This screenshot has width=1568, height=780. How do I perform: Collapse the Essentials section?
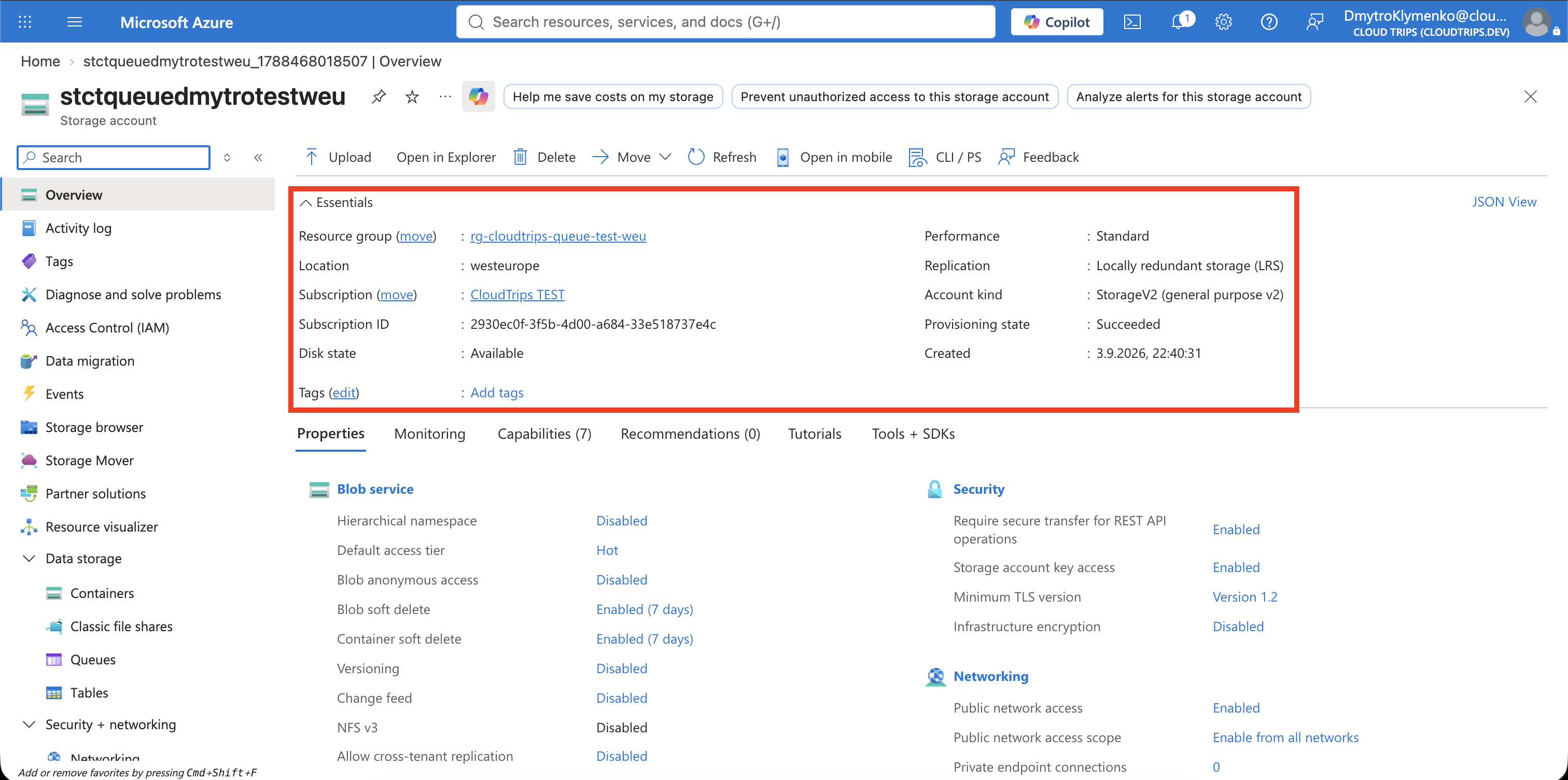click(x=306, y=203)
